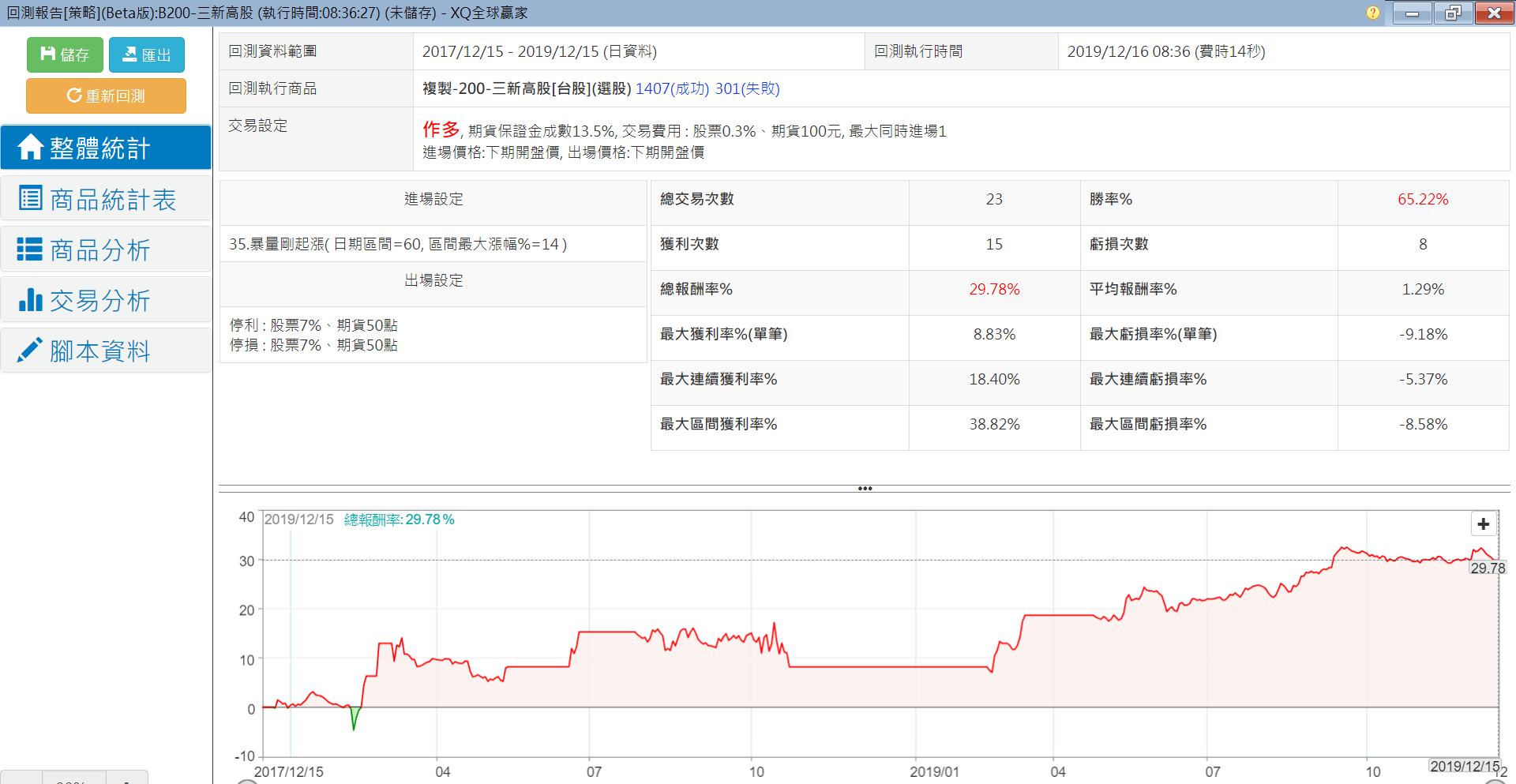Click the refresh icon on 重新回測
Image resolution: width=1516 pixels, height=784 pixels.
(74, 96)
